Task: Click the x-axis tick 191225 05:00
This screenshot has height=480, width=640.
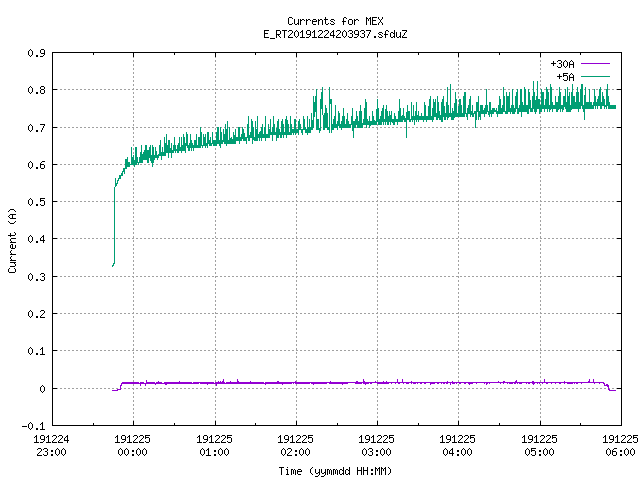Action: point(540,445)
